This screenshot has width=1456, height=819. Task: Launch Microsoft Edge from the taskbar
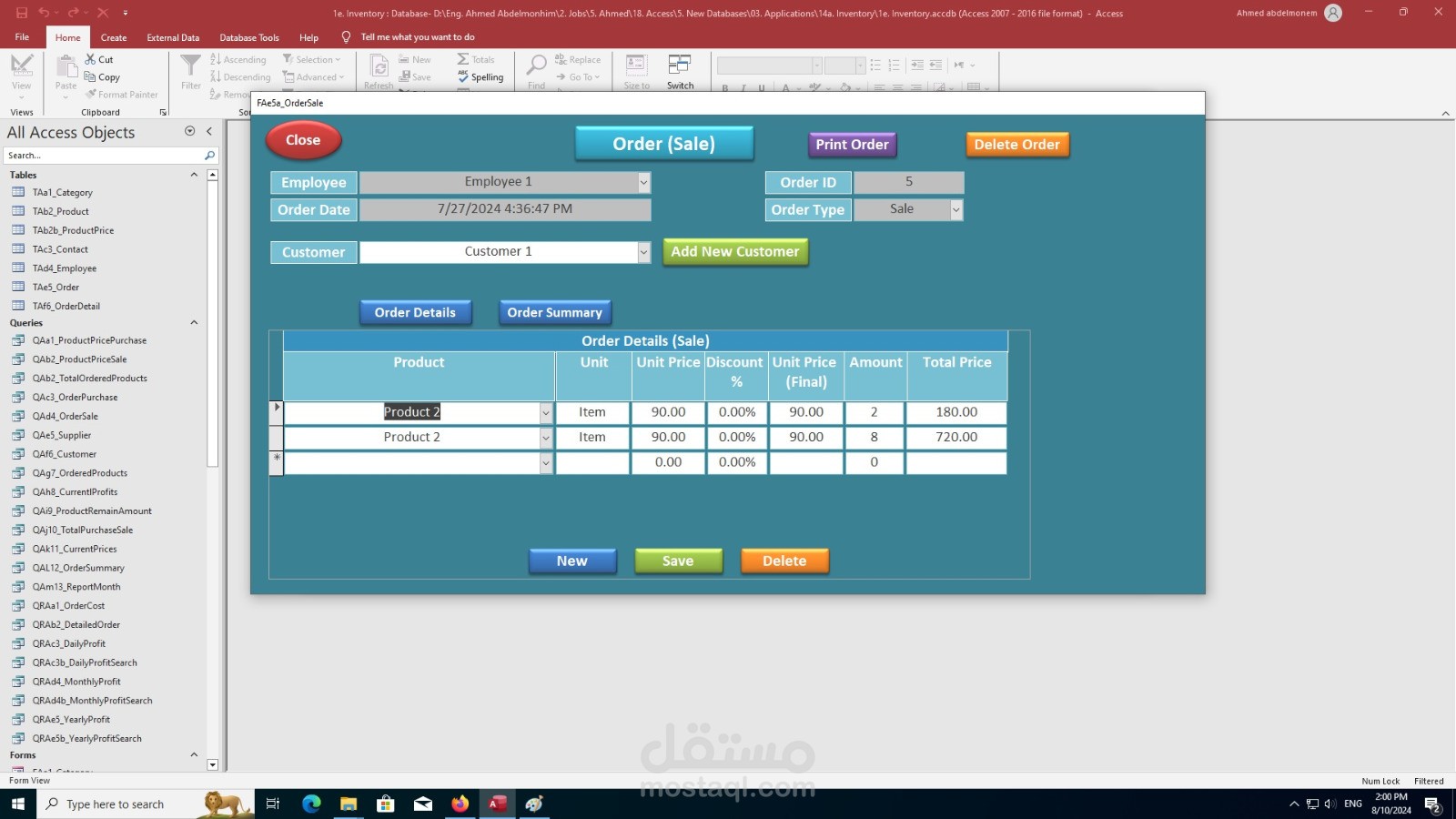[311, 804]
